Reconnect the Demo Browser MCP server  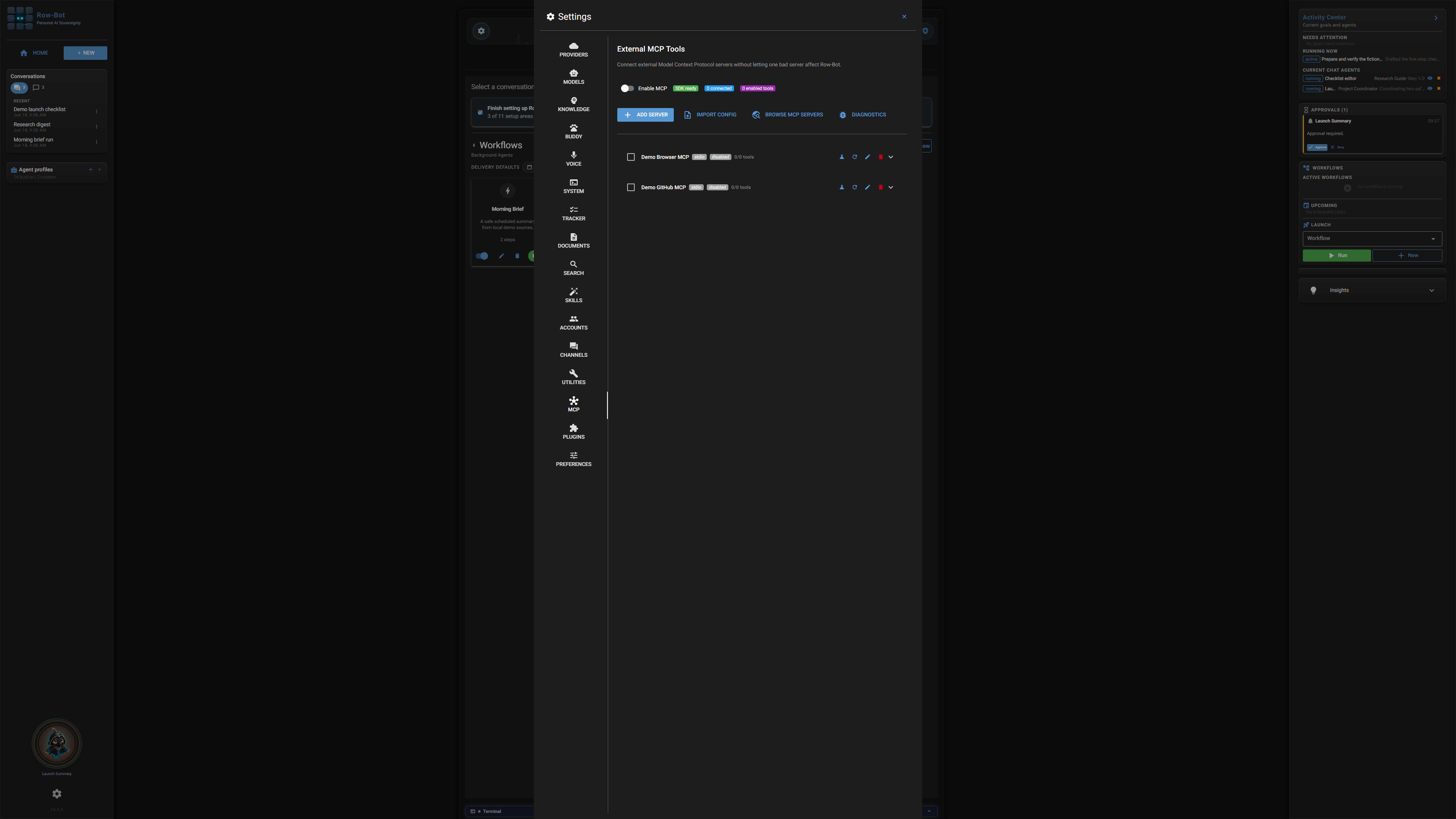coord(855,157)
